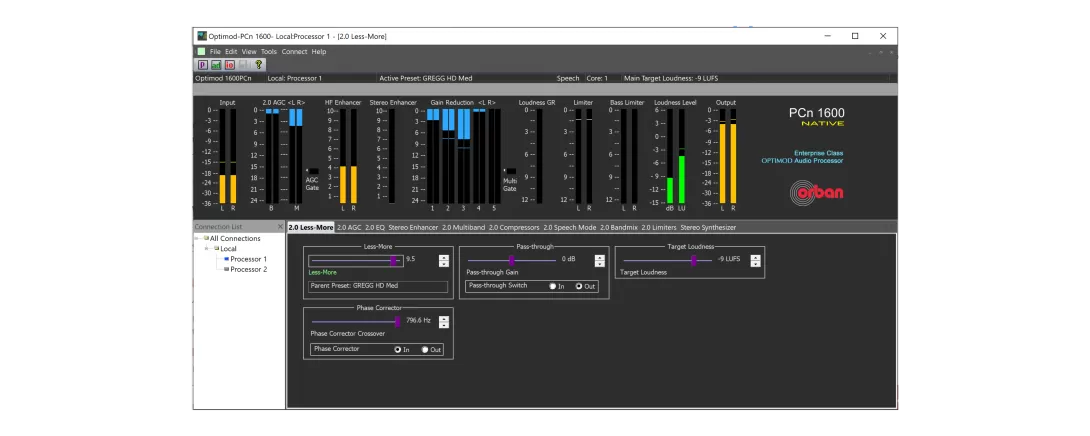The width and height of the screenshot is (1090, 436).
Task: Click the red I/O toolbar icon
Action: pos(230,64)
